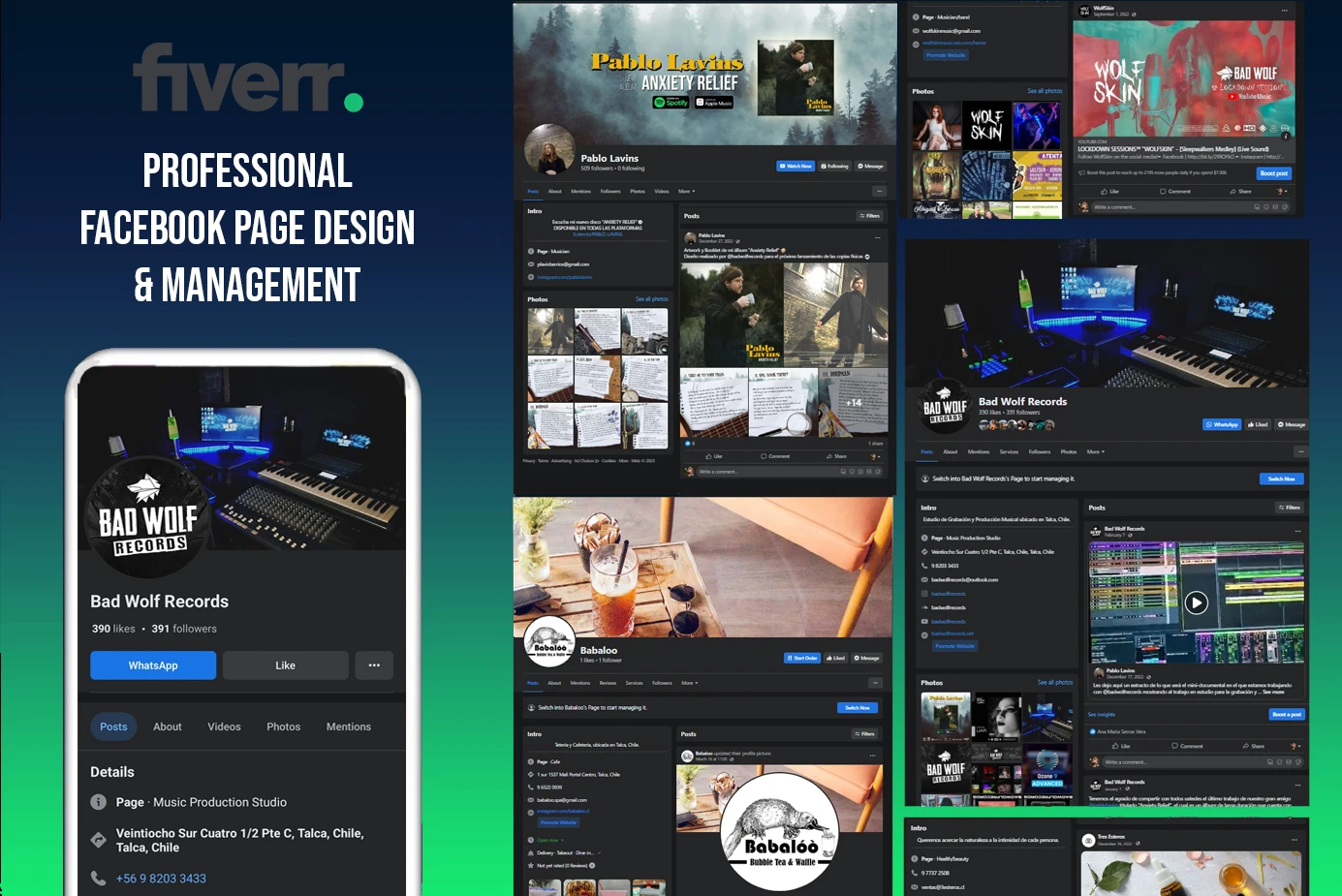
Task: Tap the Bad Wolf Records profile logo on the phone
Action: click(147, 518)
